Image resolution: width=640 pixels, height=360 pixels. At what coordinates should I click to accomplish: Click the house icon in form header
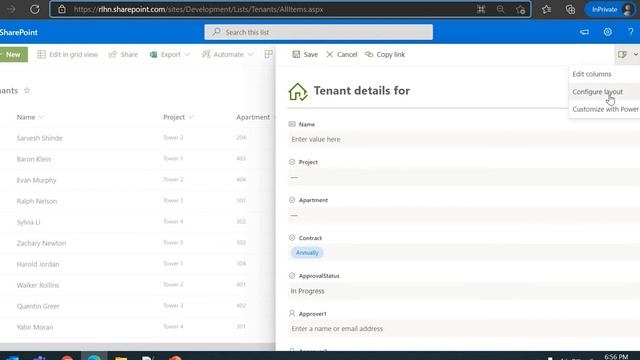[298, 91]
